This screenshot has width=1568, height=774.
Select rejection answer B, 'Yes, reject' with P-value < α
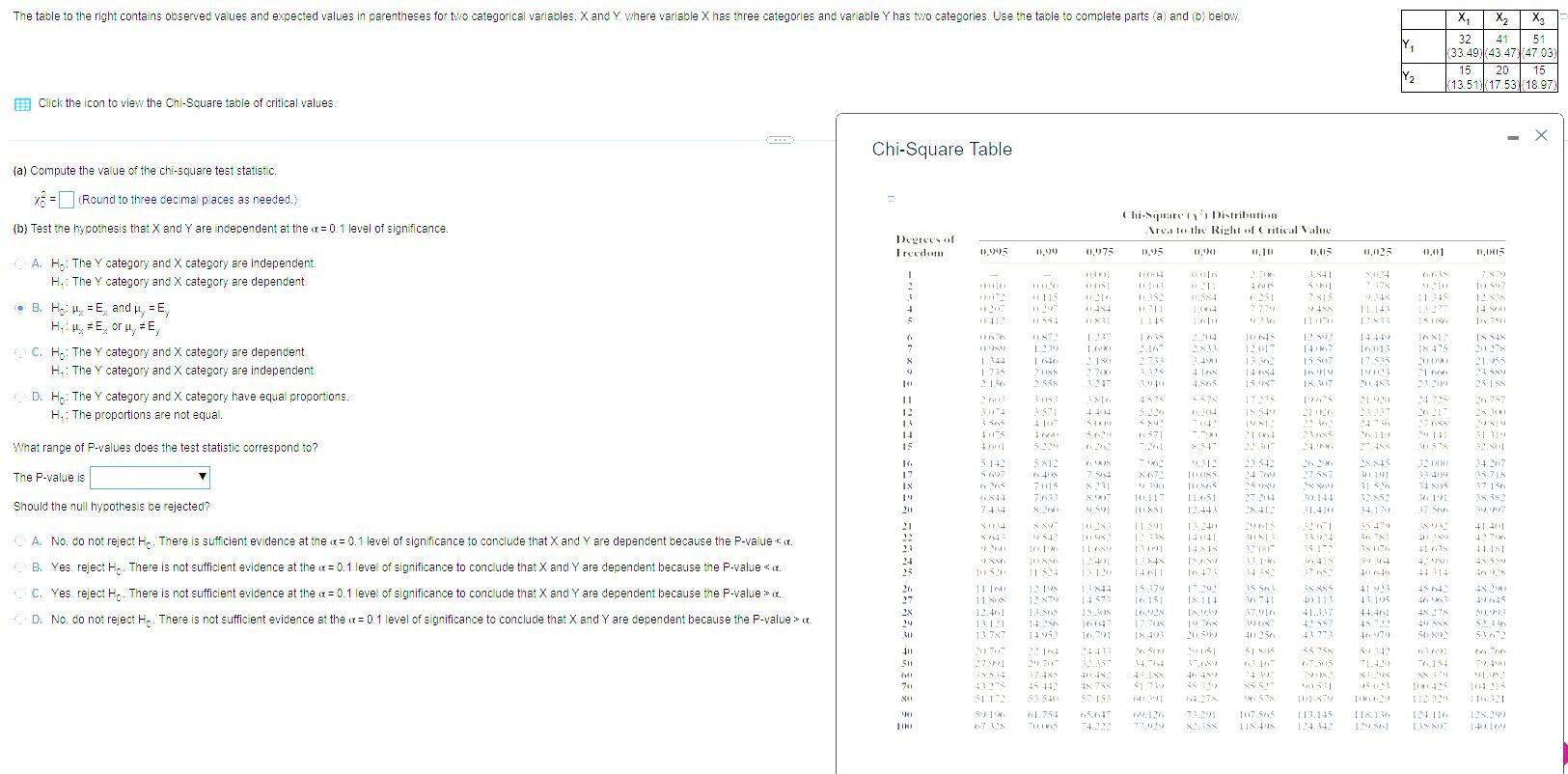click(19, 567)
